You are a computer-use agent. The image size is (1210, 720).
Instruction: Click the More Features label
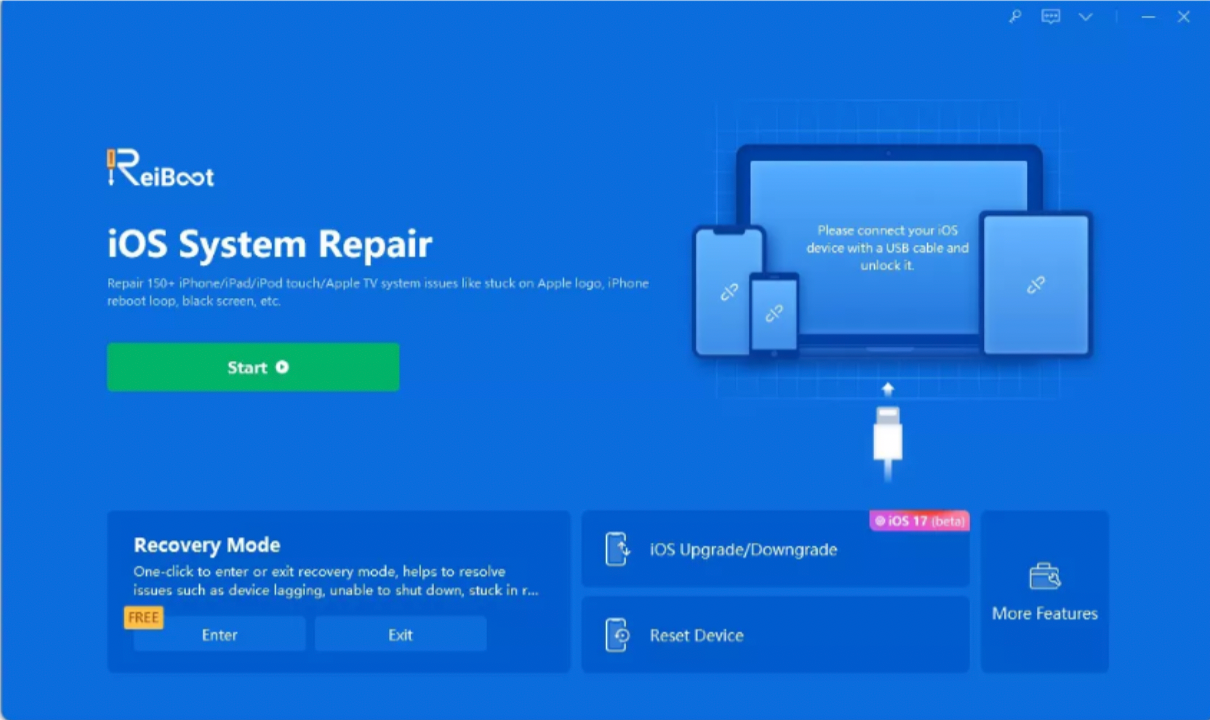click(x=1044, y=614)
